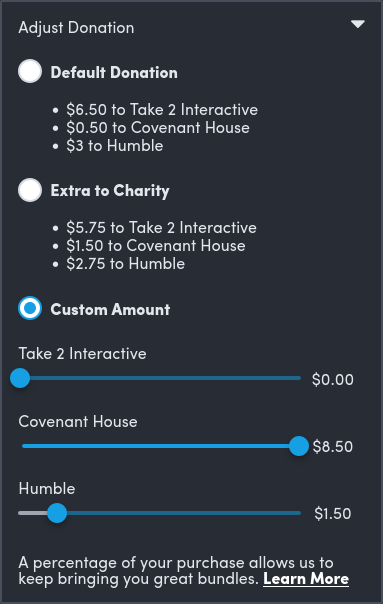Click the Humble slider handle
This screenshot has height=604, width=383.
click(57, 513)
